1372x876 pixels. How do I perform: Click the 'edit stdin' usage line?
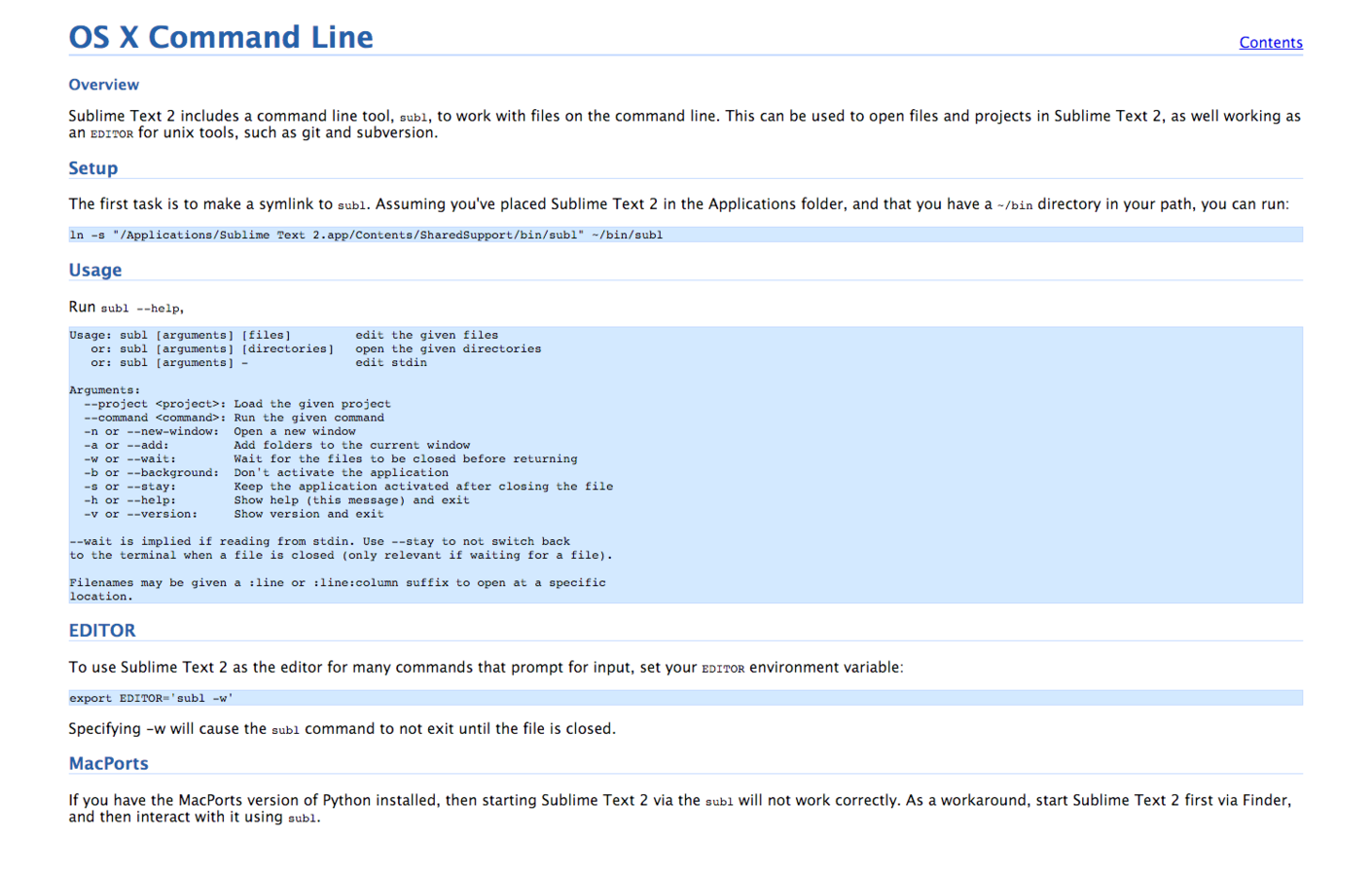pyautogui.click(x=259, y=362)
